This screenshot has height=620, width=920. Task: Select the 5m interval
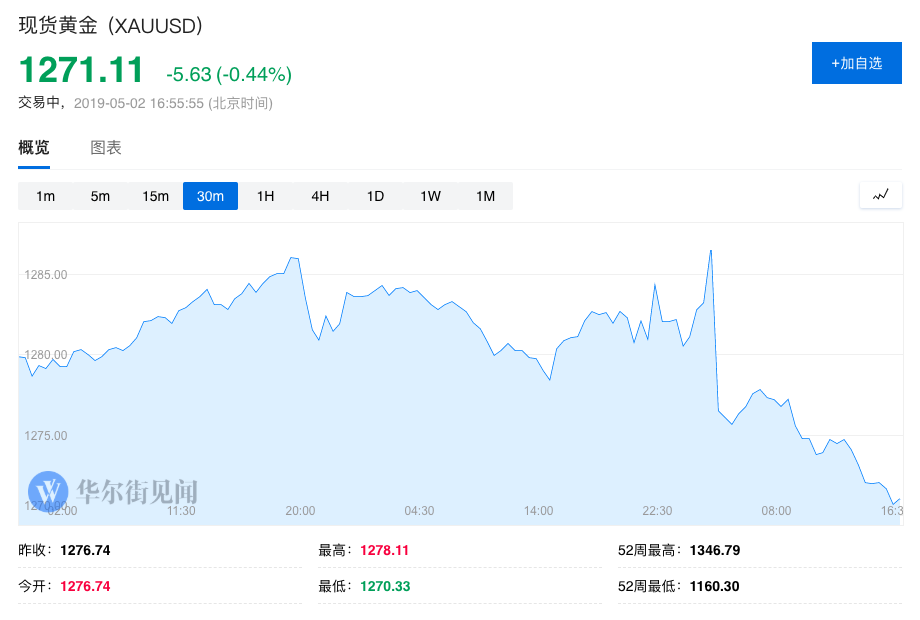click(x=100, y=196)
